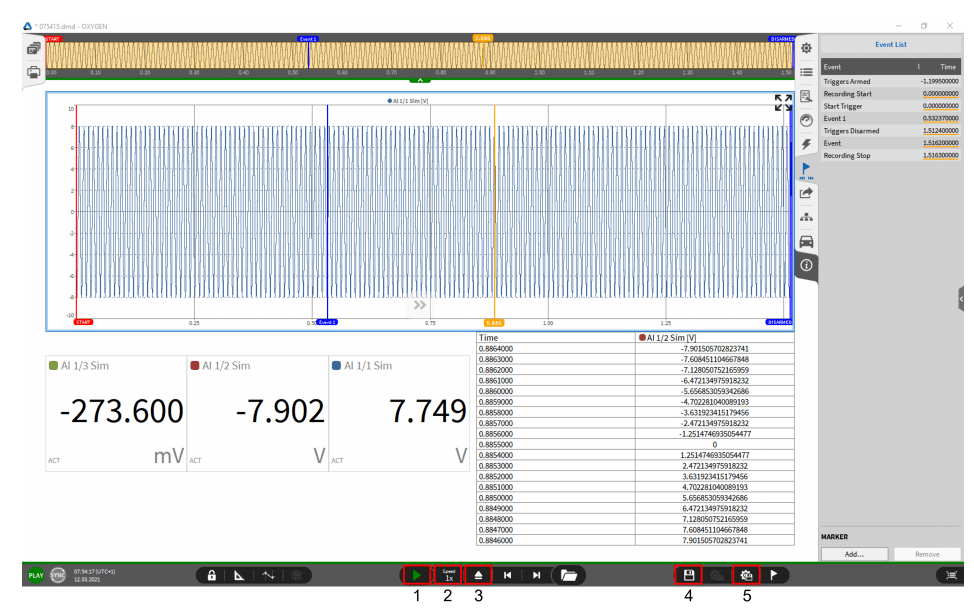Click the Add... marker button

pyautogui.click(x=853, y=553)
